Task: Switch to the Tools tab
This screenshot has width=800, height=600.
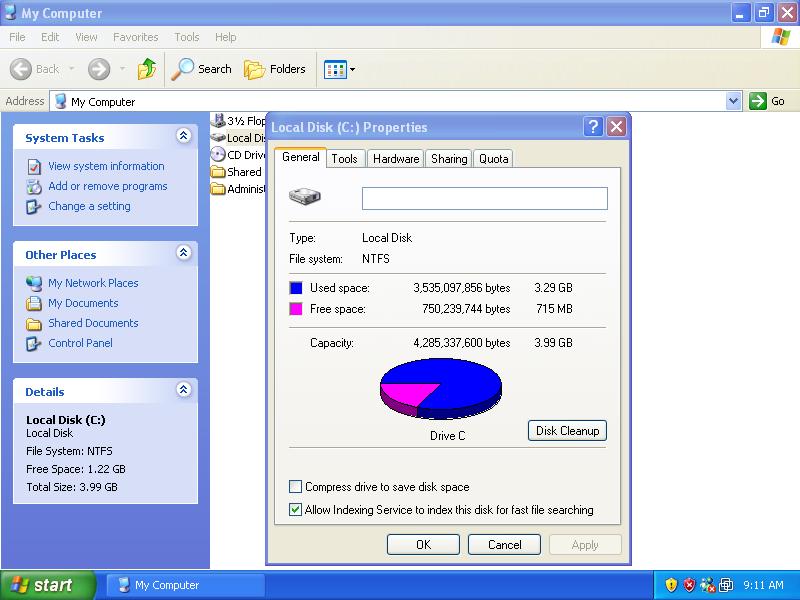Action: [344, 159]
